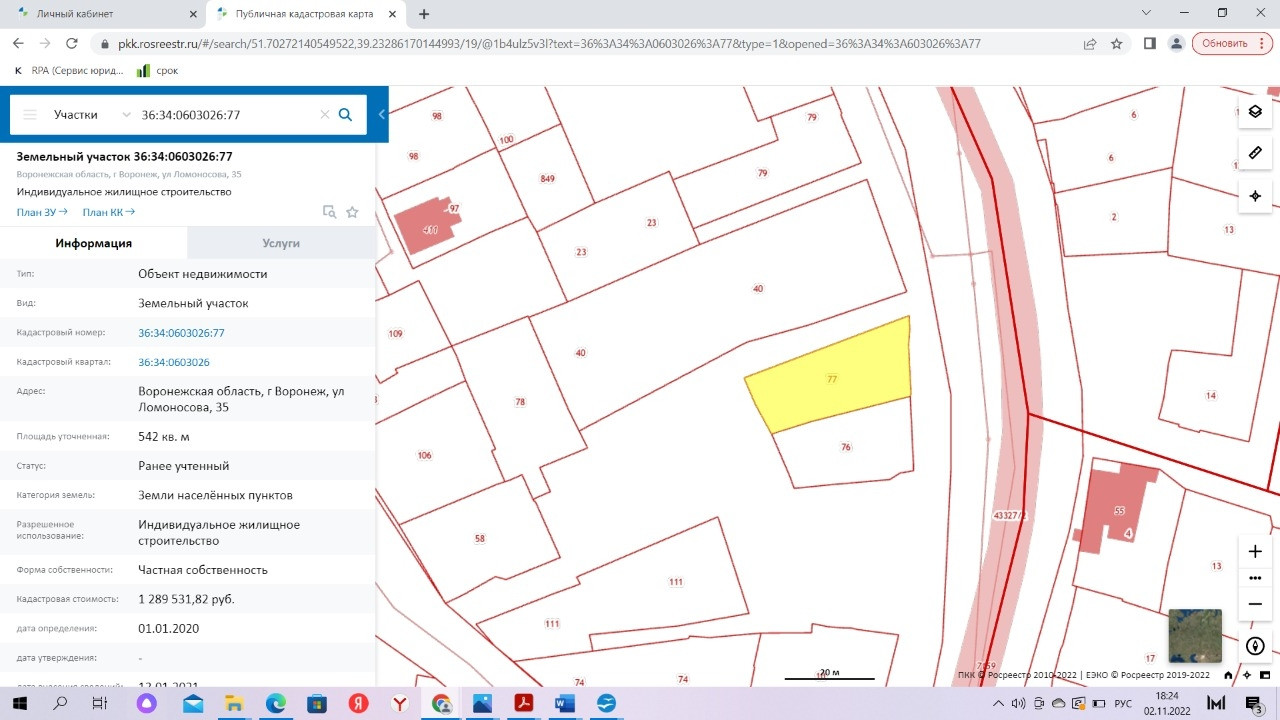This screenshot has width=1280, height=720.
Task: Select the Информация tab
Action: (x=93, y=243)
